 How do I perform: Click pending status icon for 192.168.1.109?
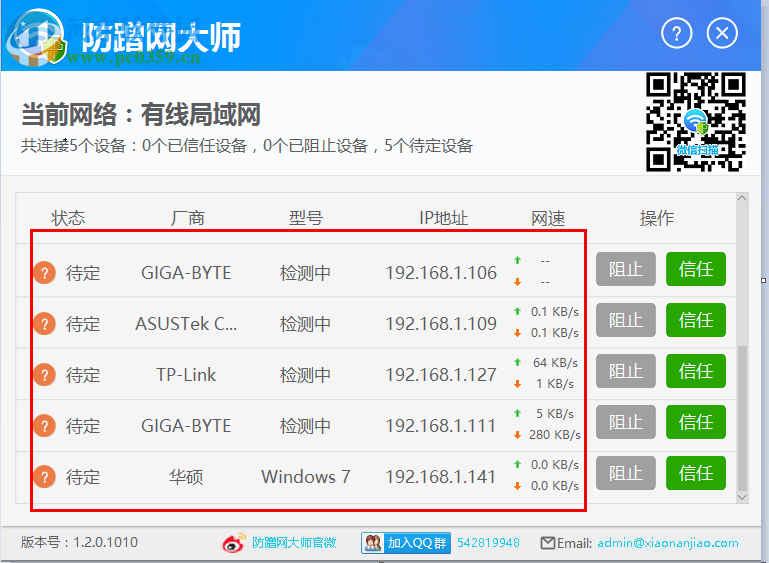45,324
